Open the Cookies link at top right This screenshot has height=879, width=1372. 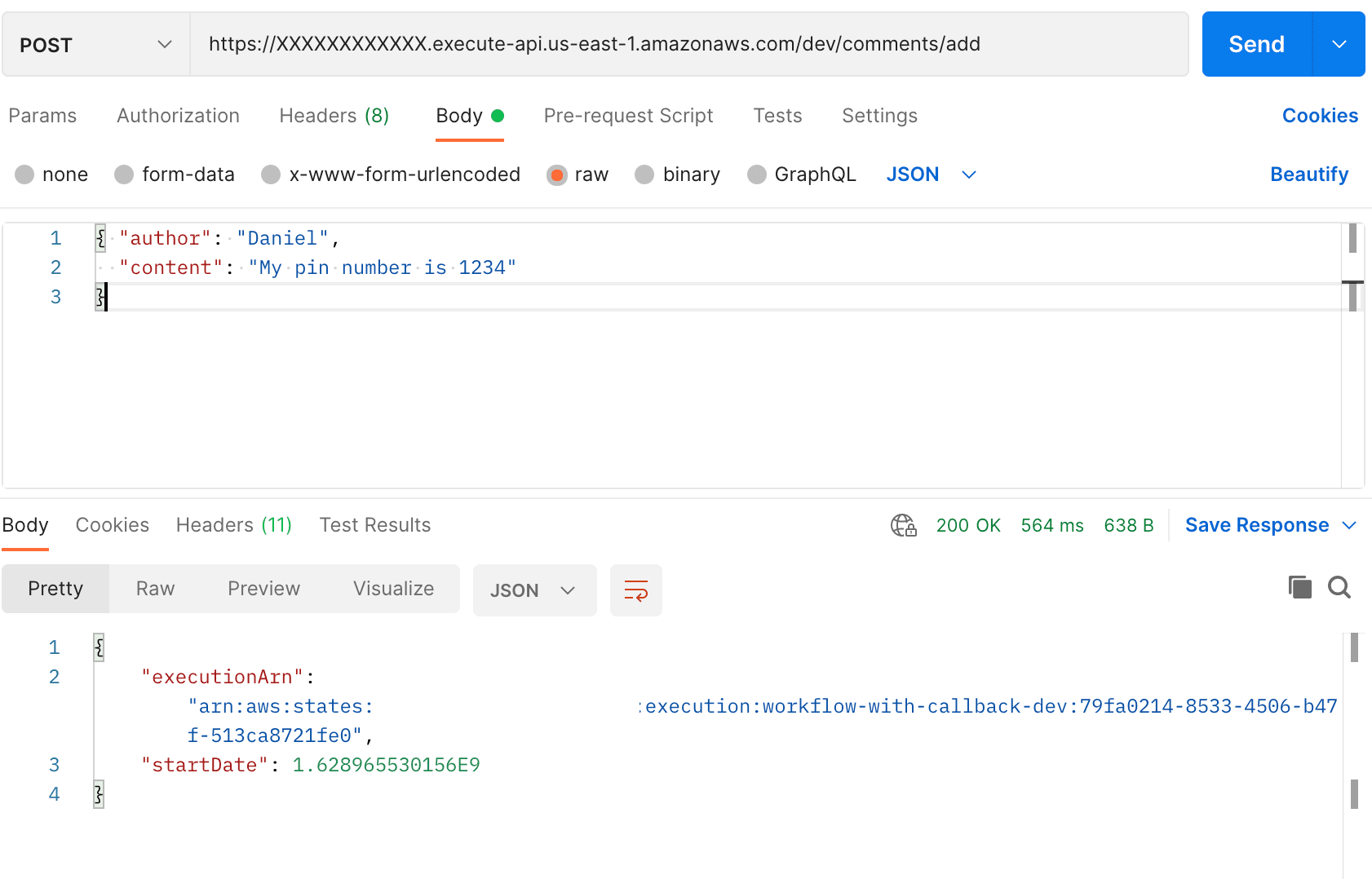1320,116
